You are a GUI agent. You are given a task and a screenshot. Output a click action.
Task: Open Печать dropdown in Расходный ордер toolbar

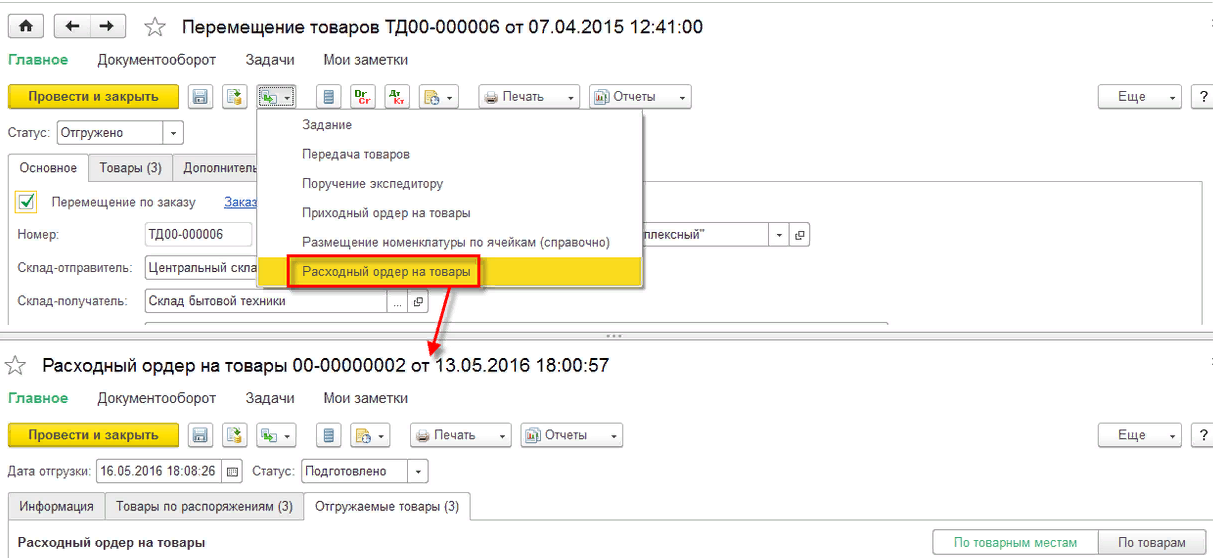[460, 436]
